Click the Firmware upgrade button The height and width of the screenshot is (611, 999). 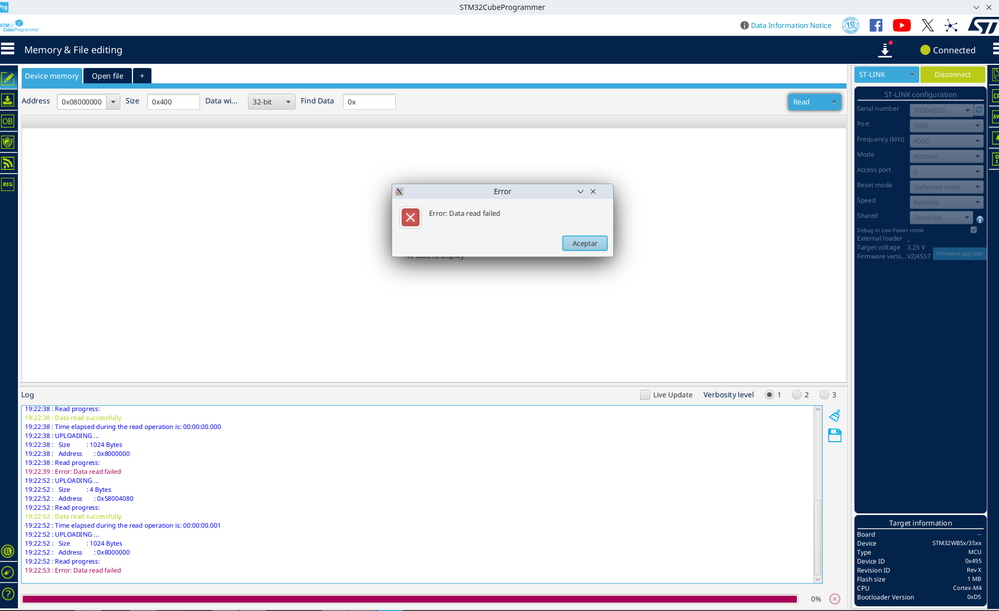tap(959, 254)
